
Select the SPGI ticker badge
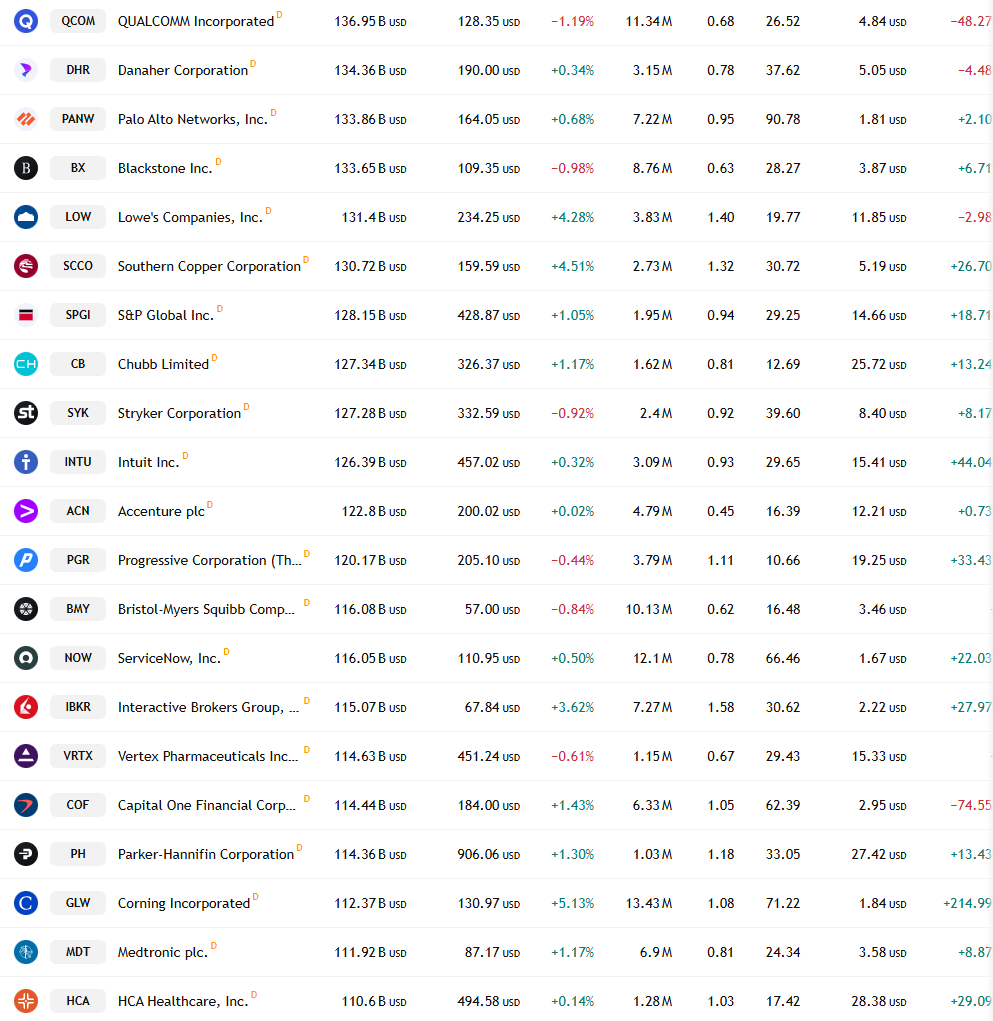coord(78,315)
